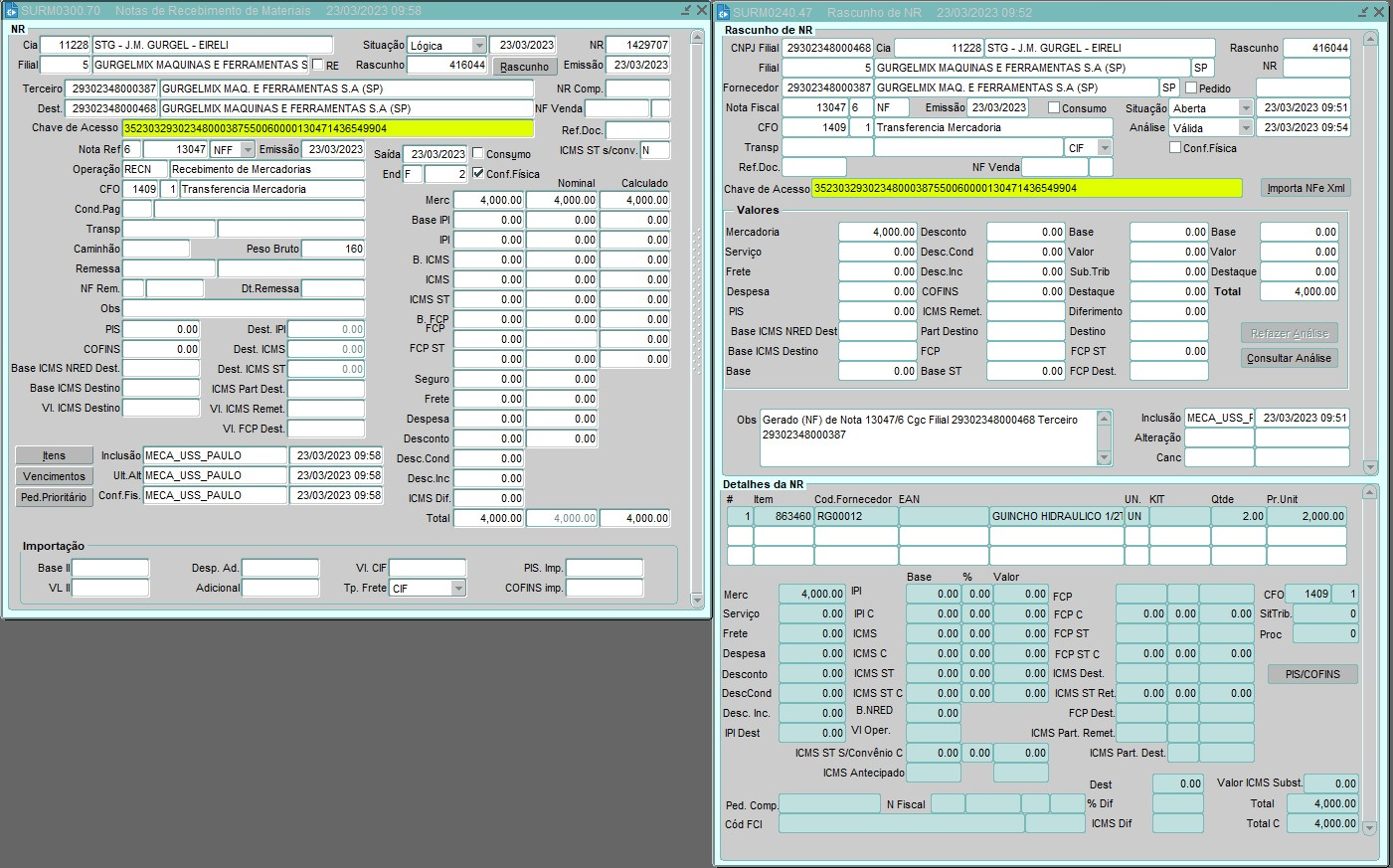Open the Situação dropdown showing Aberta
The height and width of the screenshot is (868, 1393).
coord(1245,108)
